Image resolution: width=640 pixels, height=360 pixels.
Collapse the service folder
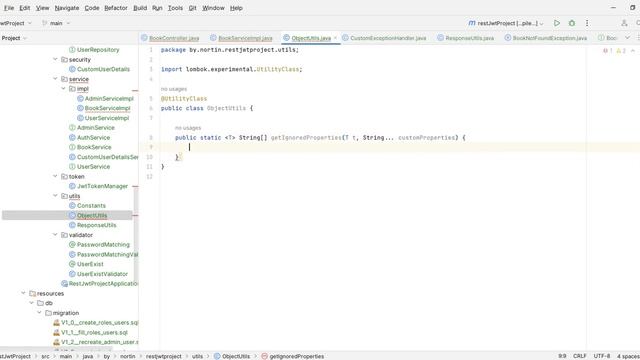click(x=55, y=78)
